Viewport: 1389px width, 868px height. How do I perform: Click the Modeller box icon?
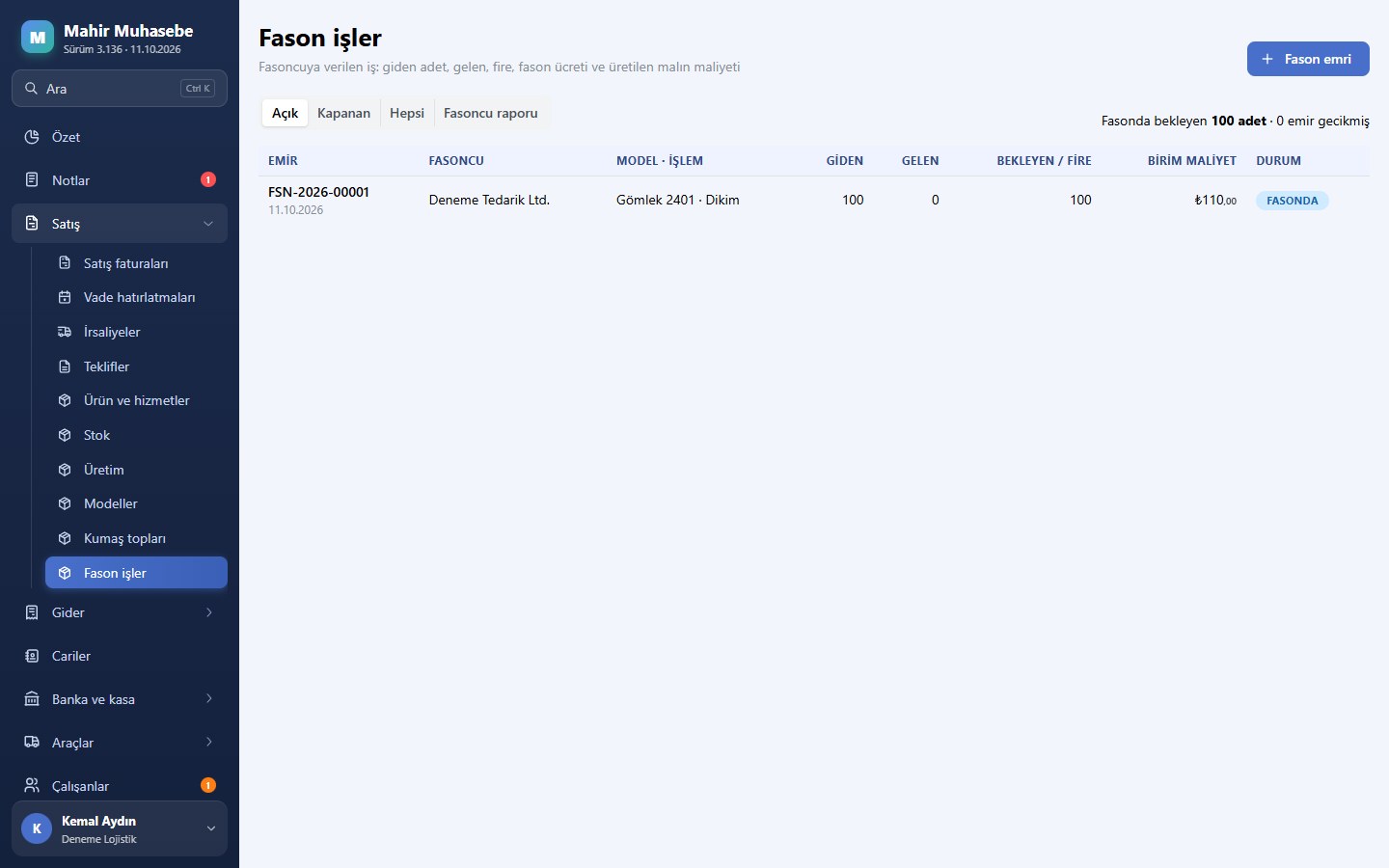coord(65,503)
